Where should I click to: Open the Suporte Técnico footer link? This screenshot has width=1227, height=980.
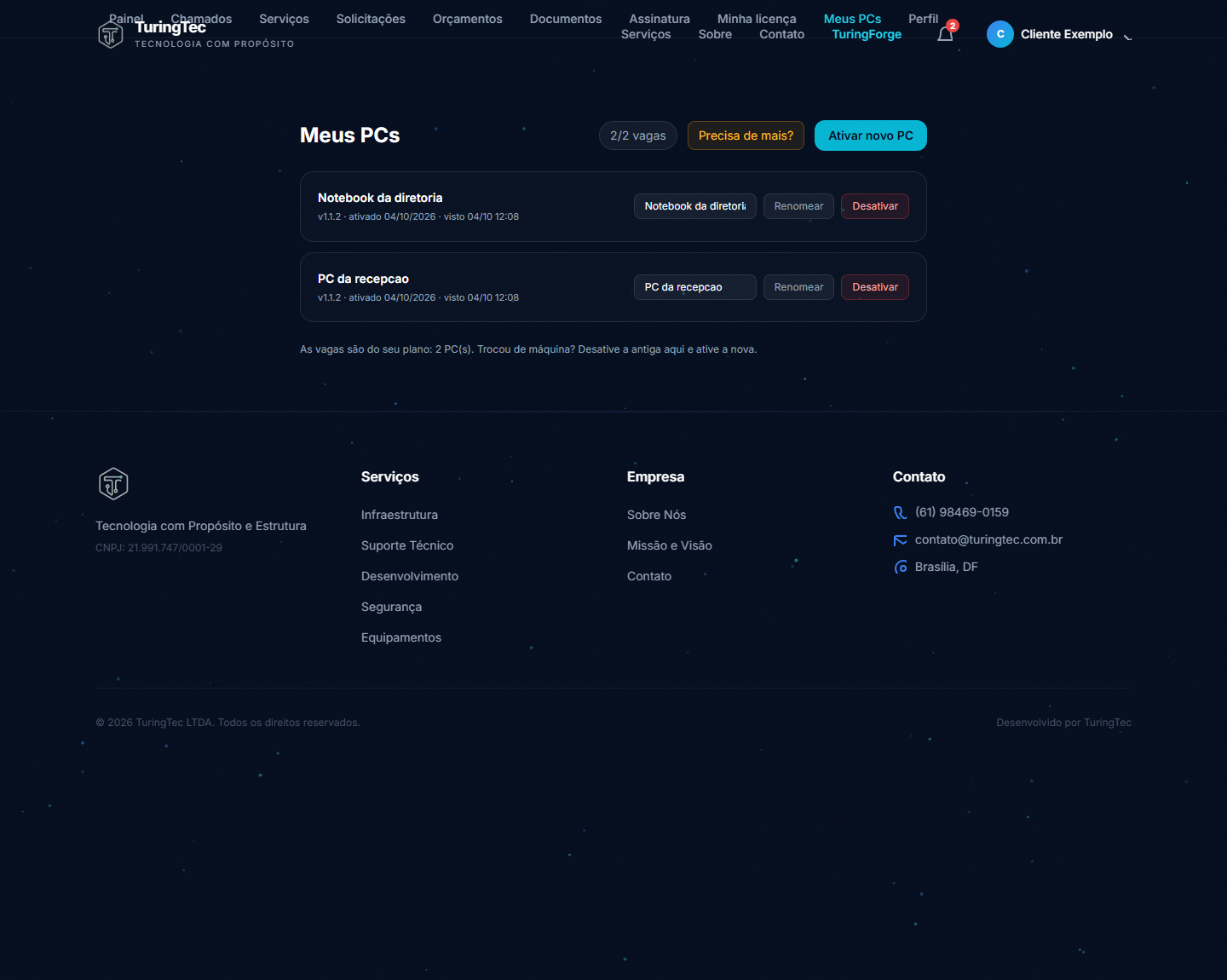pyautogui.click(x=407, y=545)
